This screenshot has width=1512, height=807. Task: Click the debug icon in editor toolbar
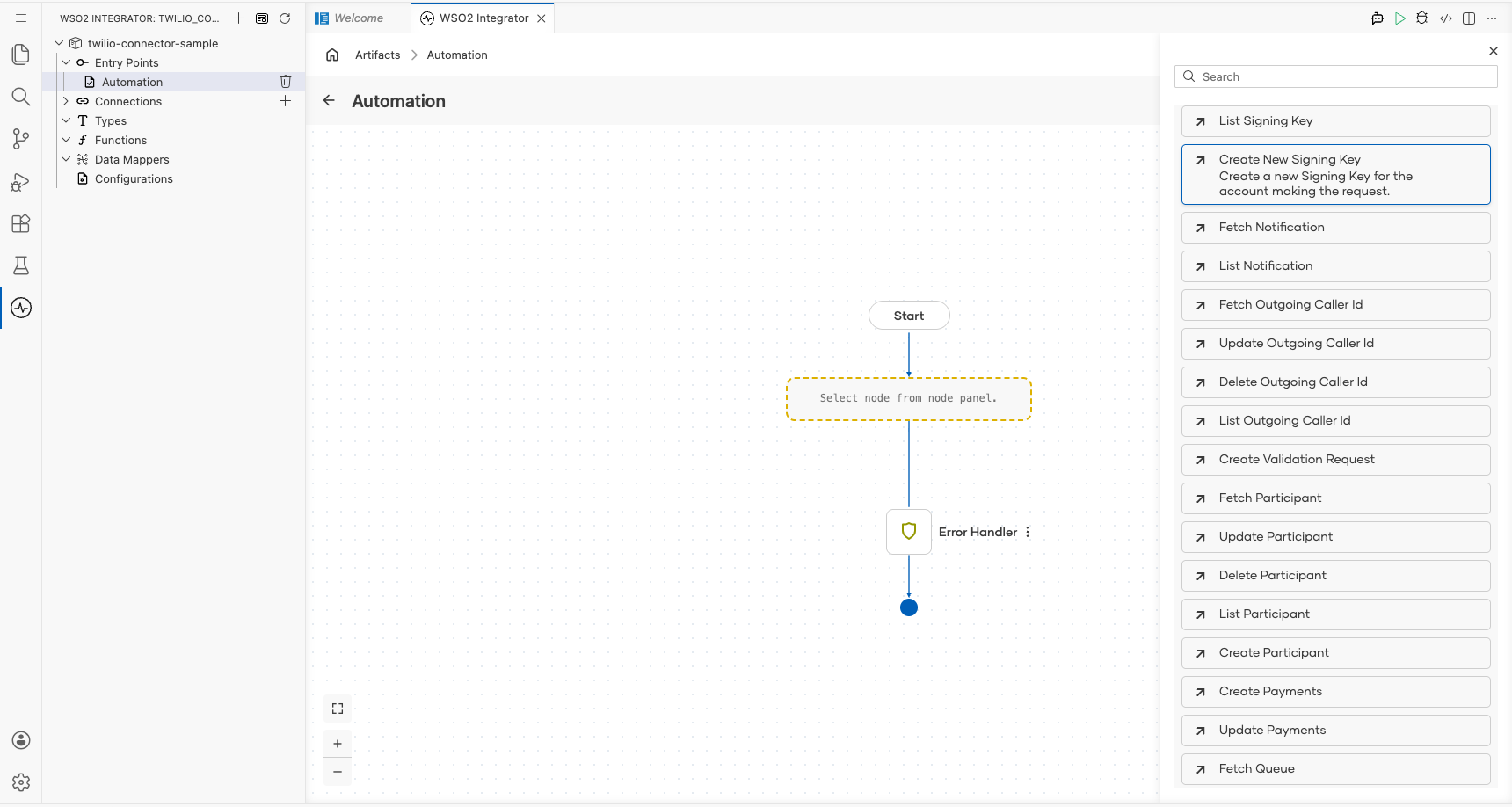(1422, 18)
